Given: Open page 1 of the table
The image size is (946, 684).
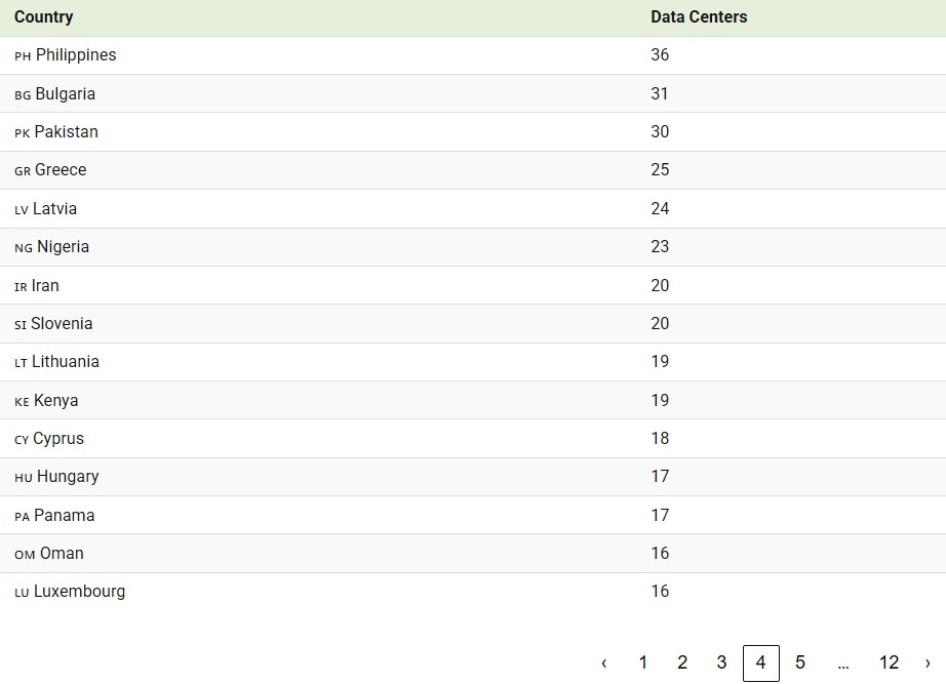Looking at the screenshot, I should coord(643,663).
